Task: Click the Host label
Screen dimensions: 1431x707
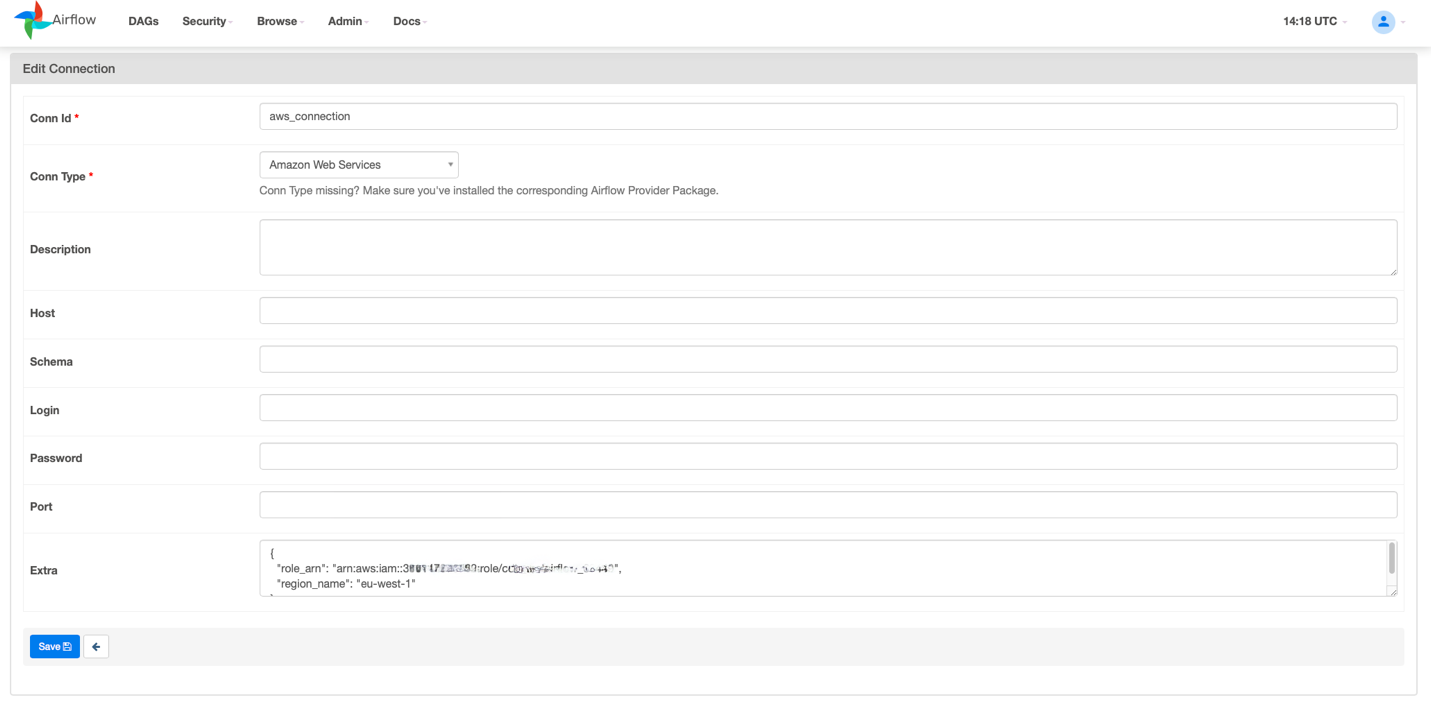Action: pos(42,313)
